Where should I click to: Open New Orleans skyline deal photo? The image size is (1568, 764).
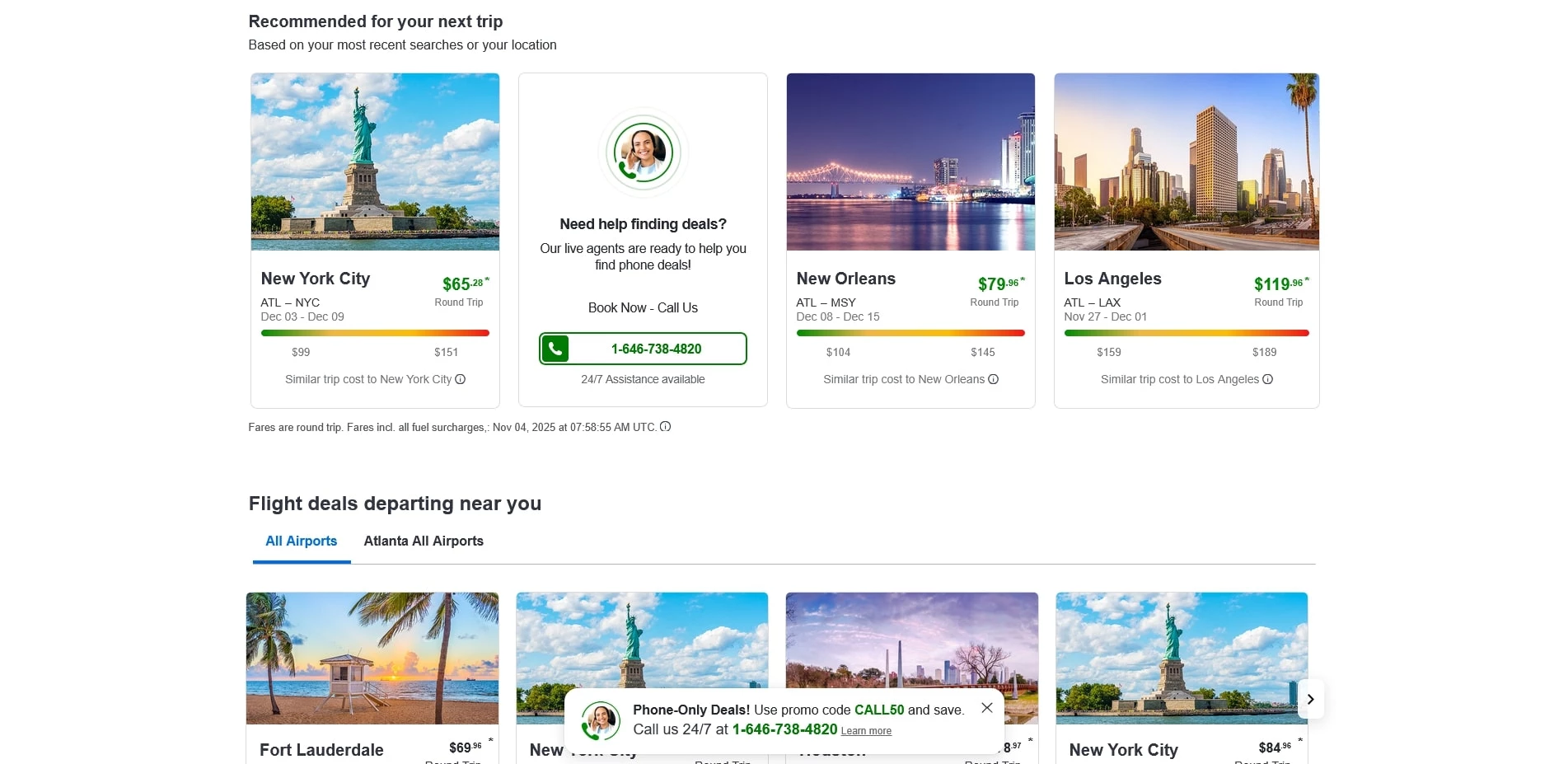pos(910,162)
